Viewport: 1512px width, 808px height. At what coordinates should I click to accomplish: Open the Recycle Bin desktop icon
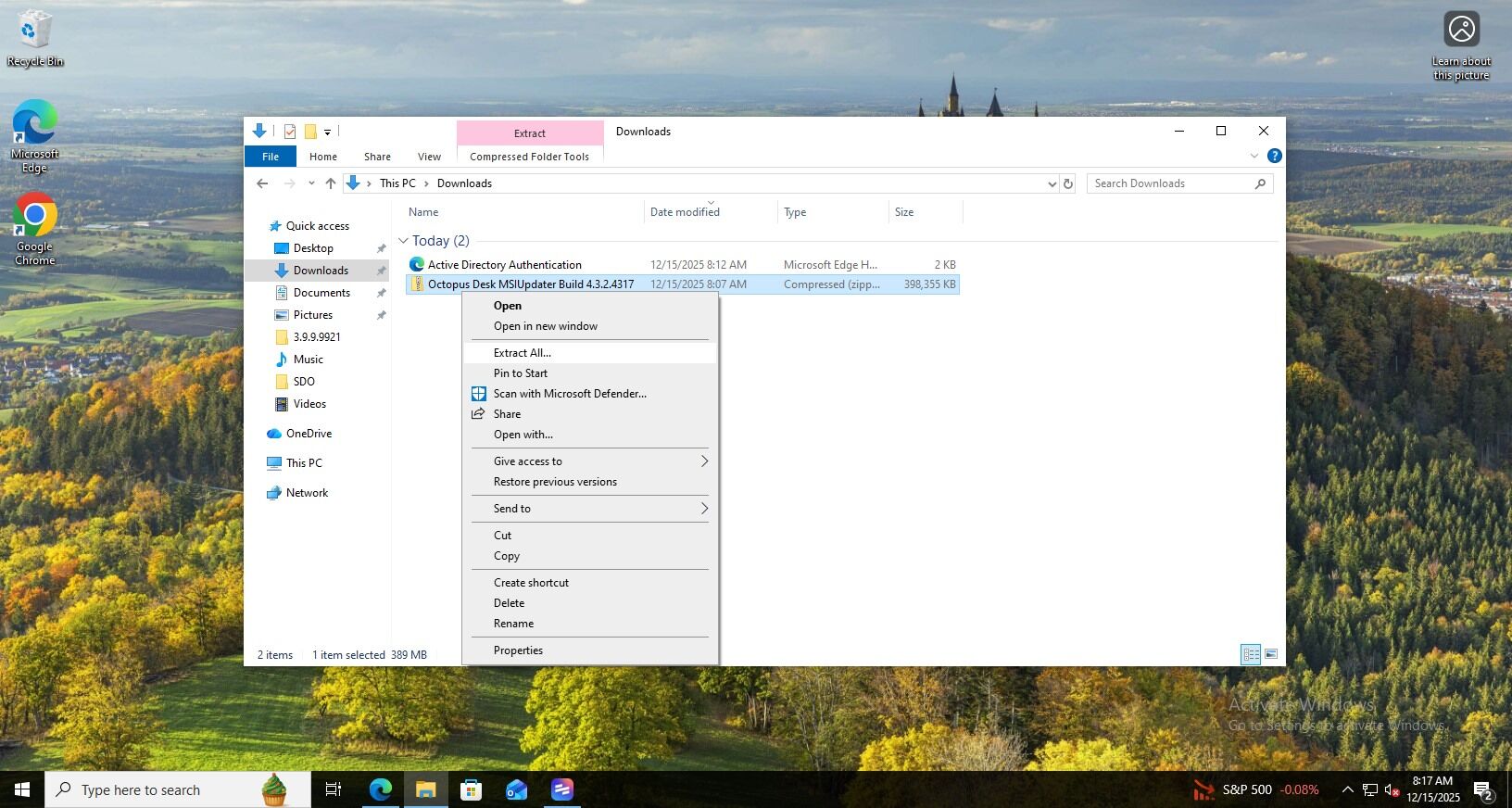click(x=35, y=37)
